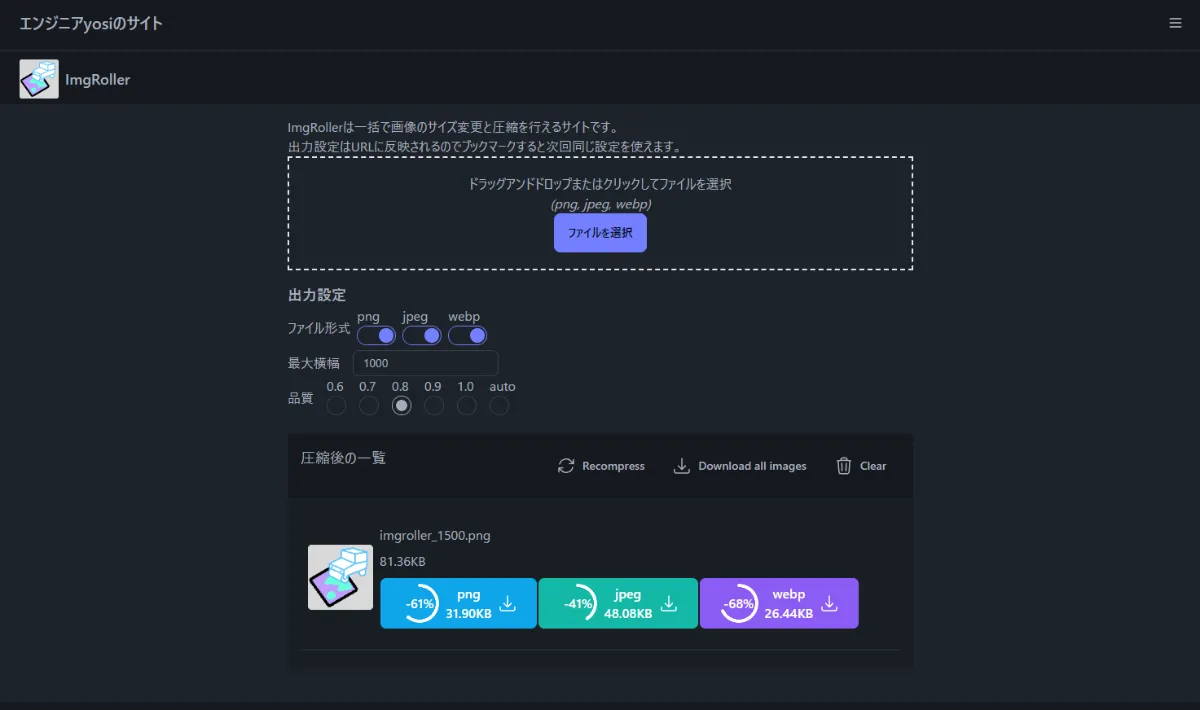
Task: Open the hamburger menu in the header
Action: coord(1175,23)
